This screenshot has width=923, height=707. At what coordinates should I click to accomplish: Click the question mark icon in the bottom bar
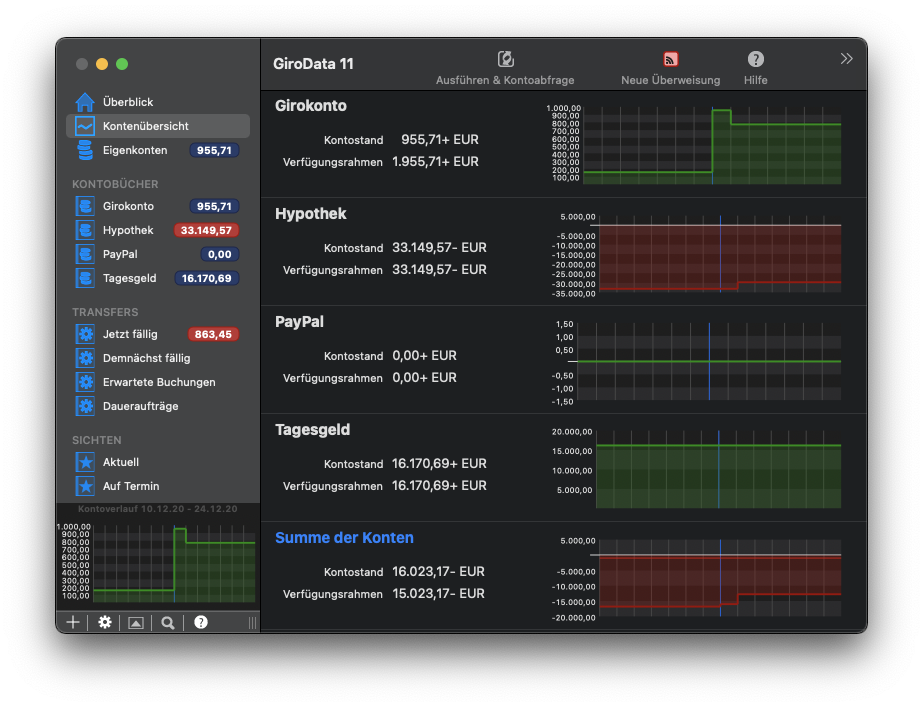pyautogui.click(x=201, y=622)
